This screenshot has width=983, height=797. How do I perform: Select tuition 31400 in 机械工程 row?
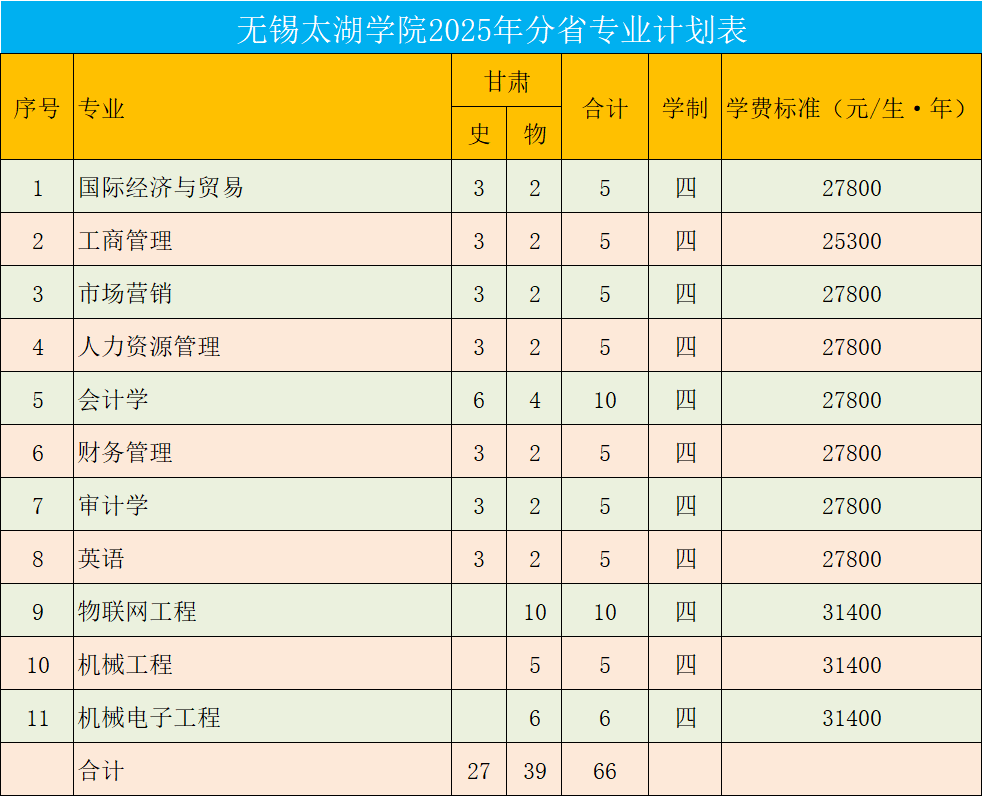851,665
